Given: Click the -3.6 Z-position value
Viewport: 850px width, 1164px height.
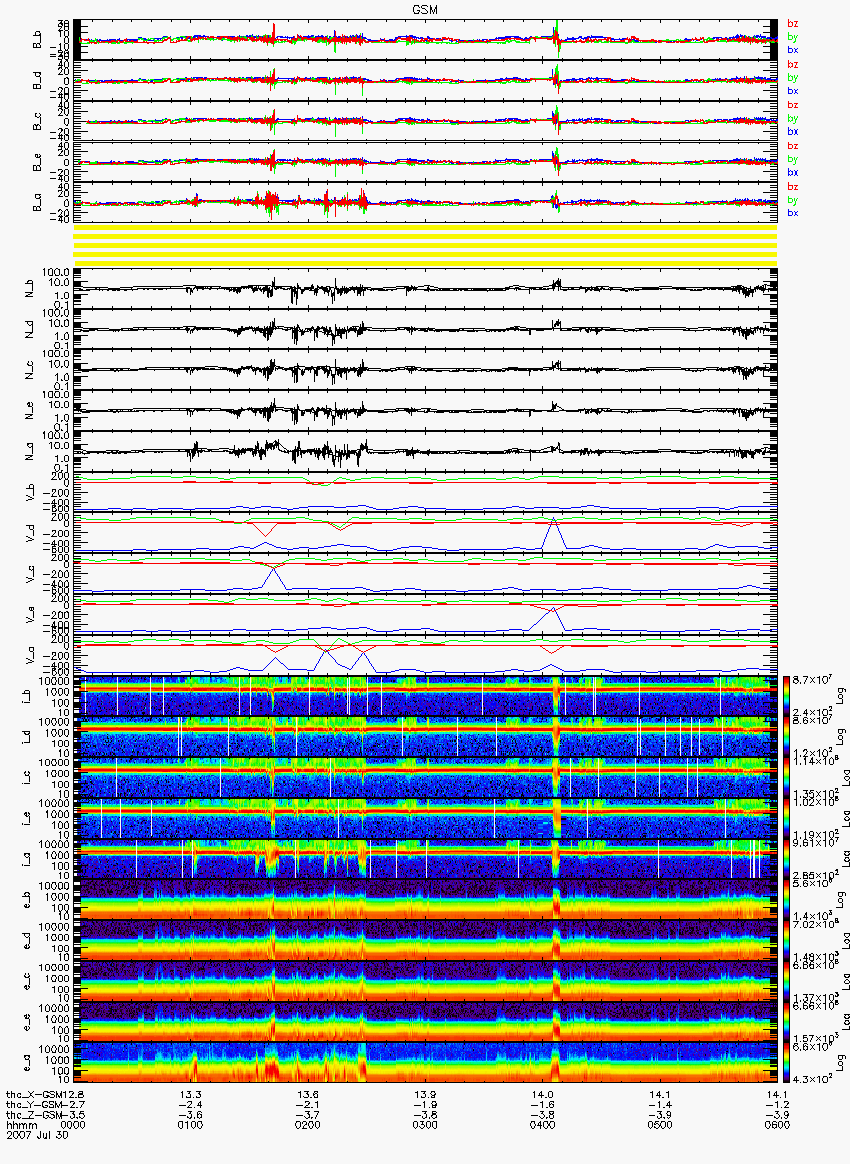Looking at the screenshot, I should point(190,1115).
